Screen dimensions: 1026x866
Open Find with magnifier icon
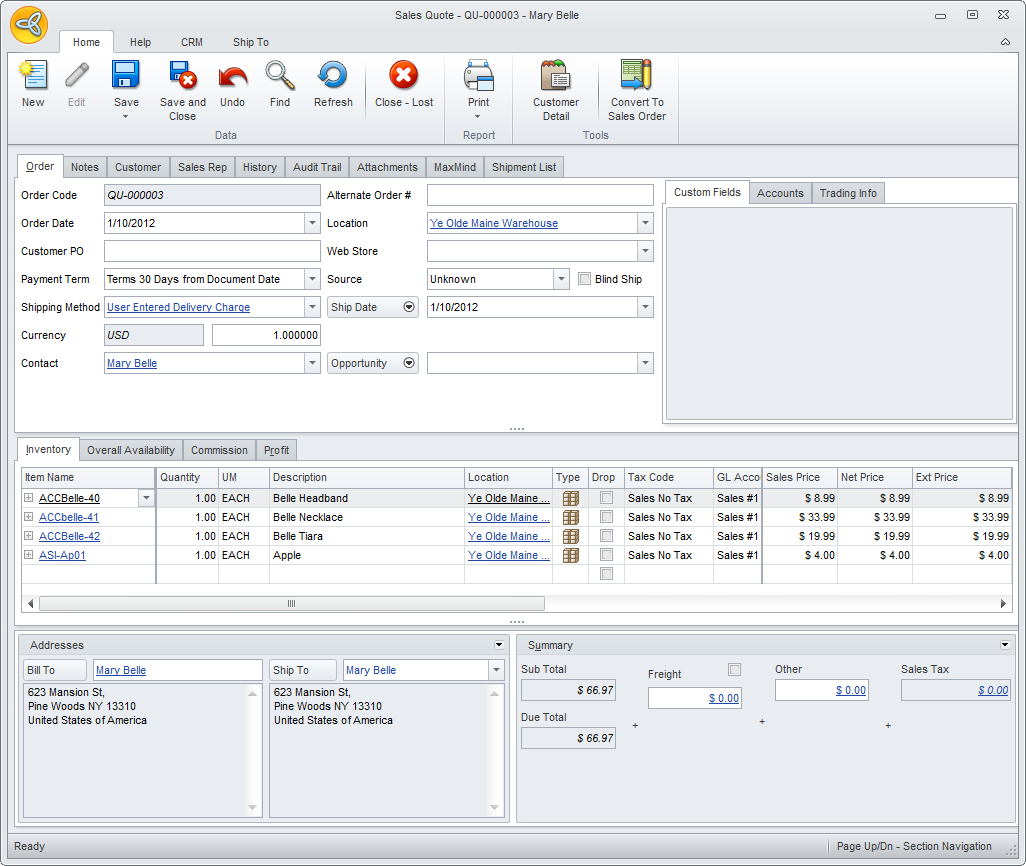(x=280, y=77)
